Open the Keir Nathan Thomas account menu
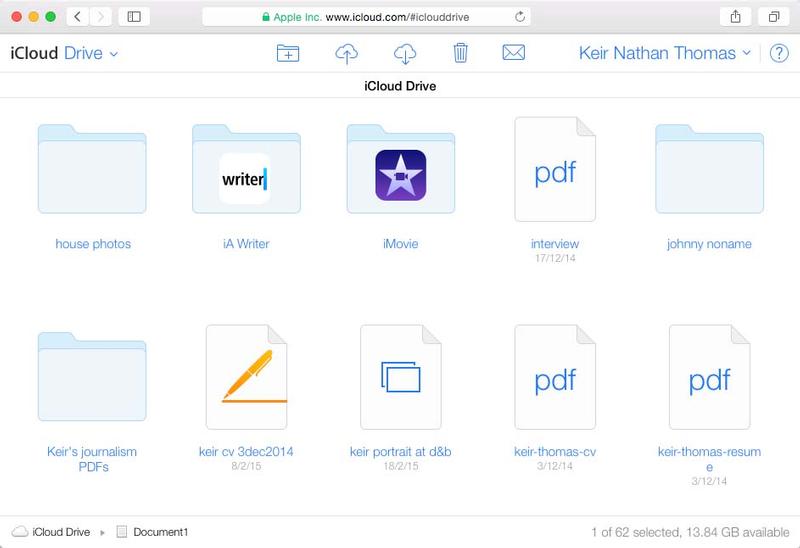 click(665, 53)
